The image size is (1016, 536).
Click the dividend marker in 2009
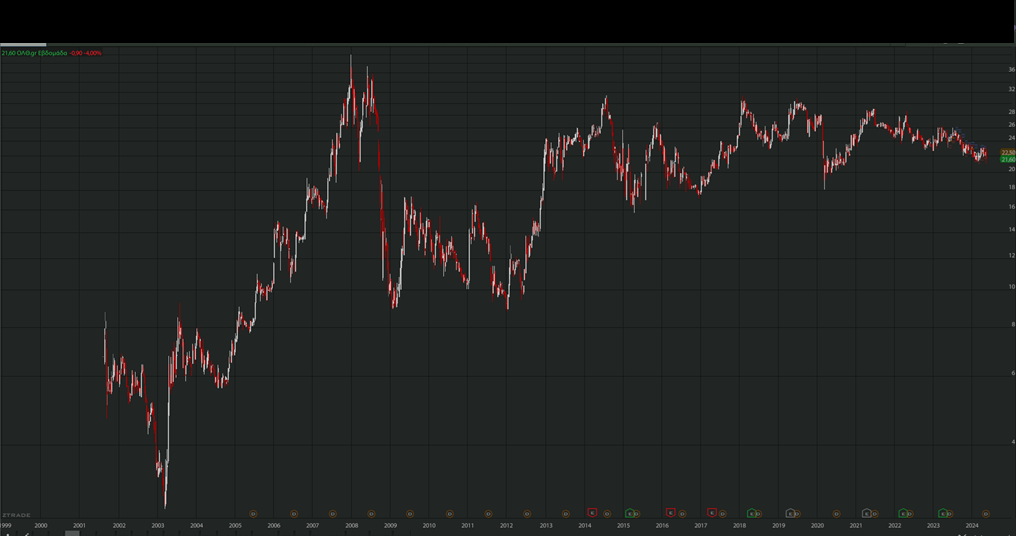(x=410, y=514)
